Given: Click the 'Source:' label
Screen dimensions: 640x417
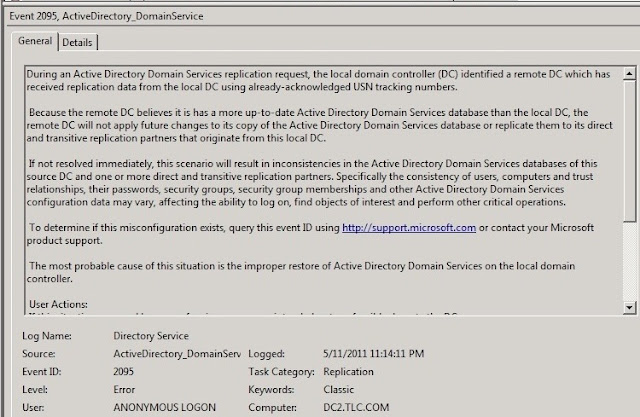Looking at the screenshot, I should tap(38, 354).
